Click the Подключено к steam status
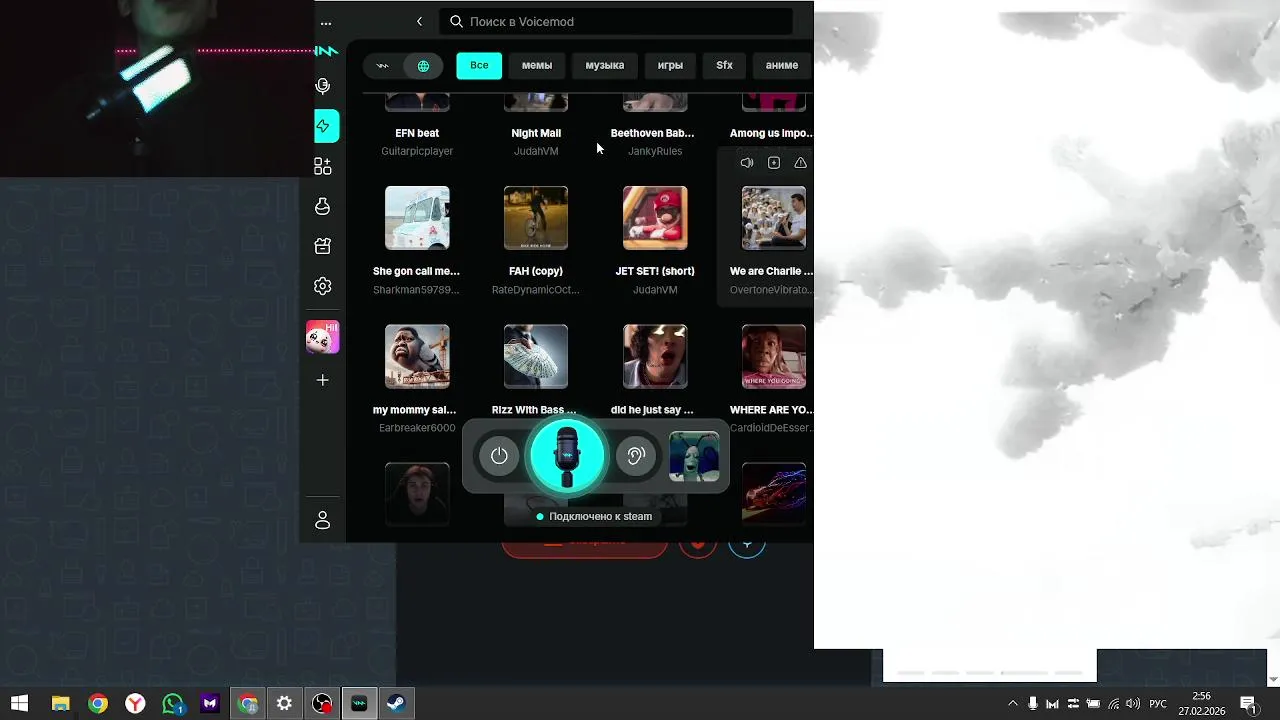This screenshot has width=1280, height=720. pyautogui.click(x=595, y=516)
